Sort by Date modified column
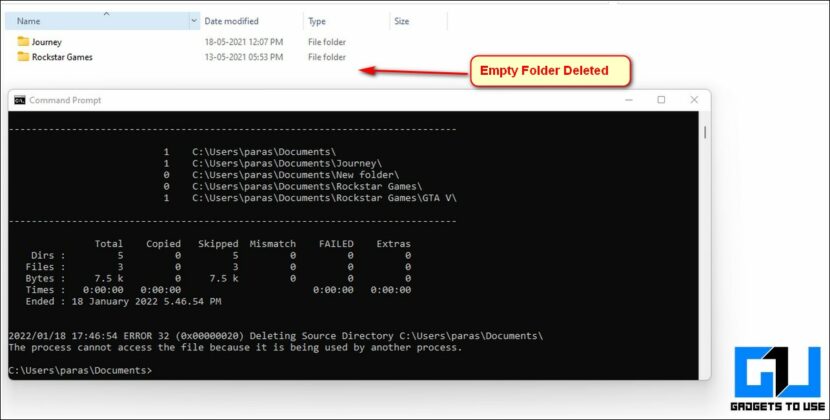 coord(251,21)
